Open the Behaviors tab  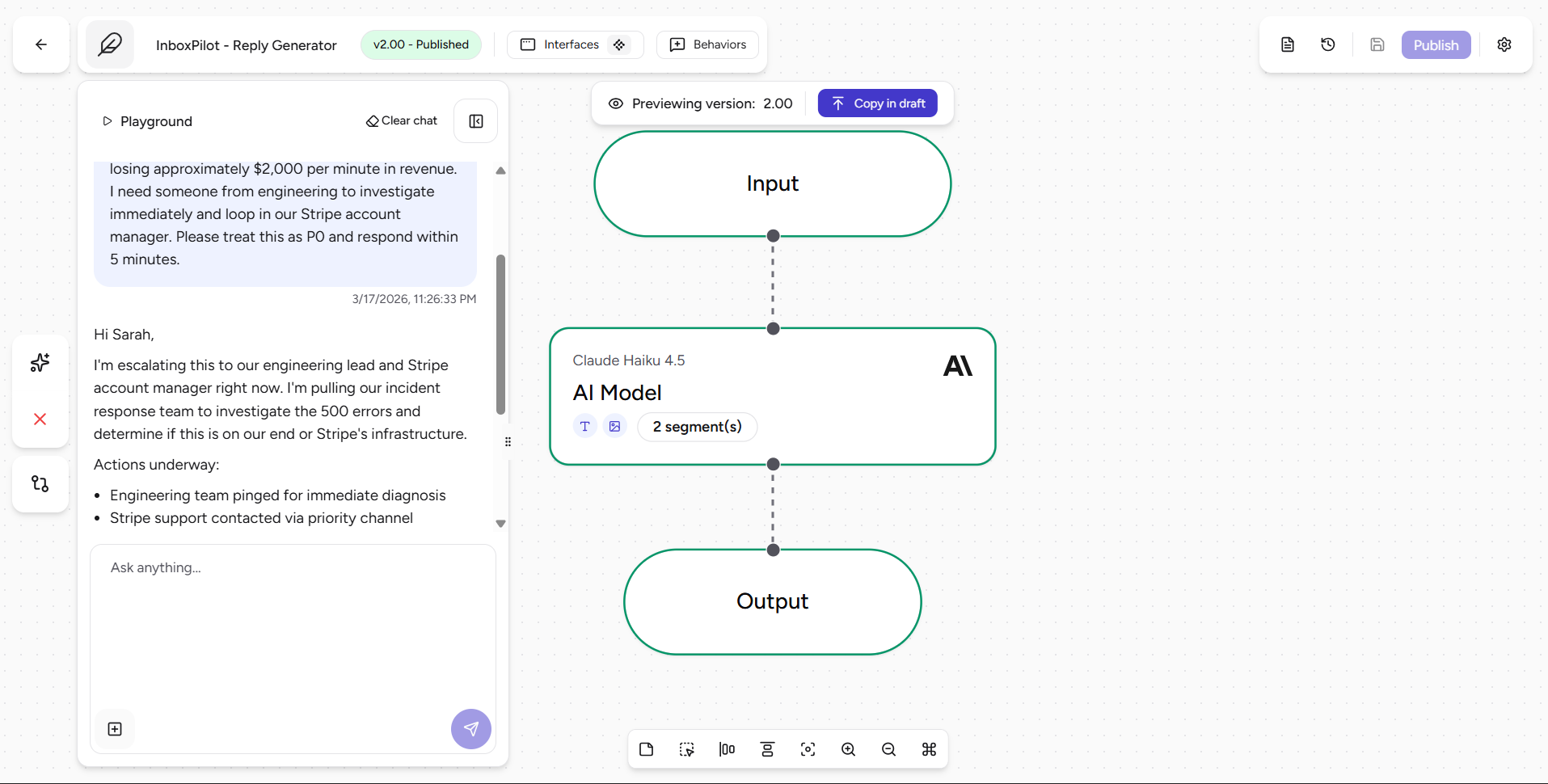707,44
